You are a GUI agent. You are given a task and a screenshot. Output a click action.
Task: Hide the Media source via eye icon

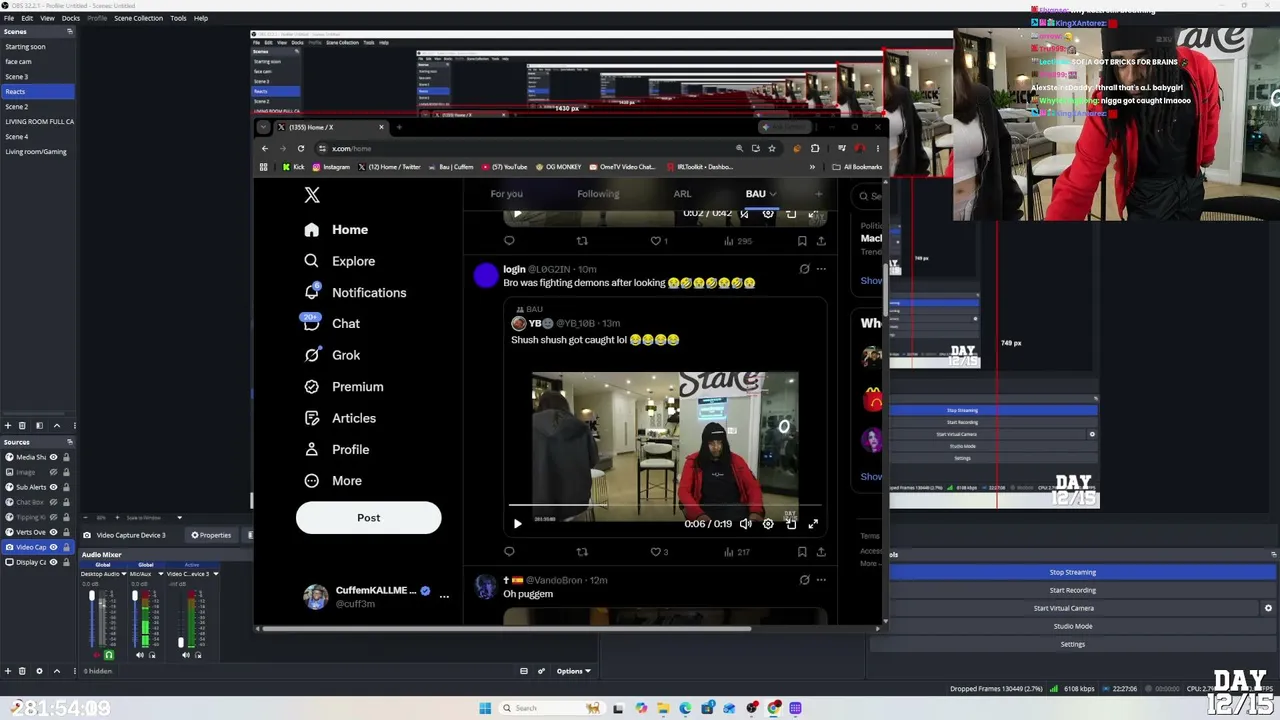[54, 457]
